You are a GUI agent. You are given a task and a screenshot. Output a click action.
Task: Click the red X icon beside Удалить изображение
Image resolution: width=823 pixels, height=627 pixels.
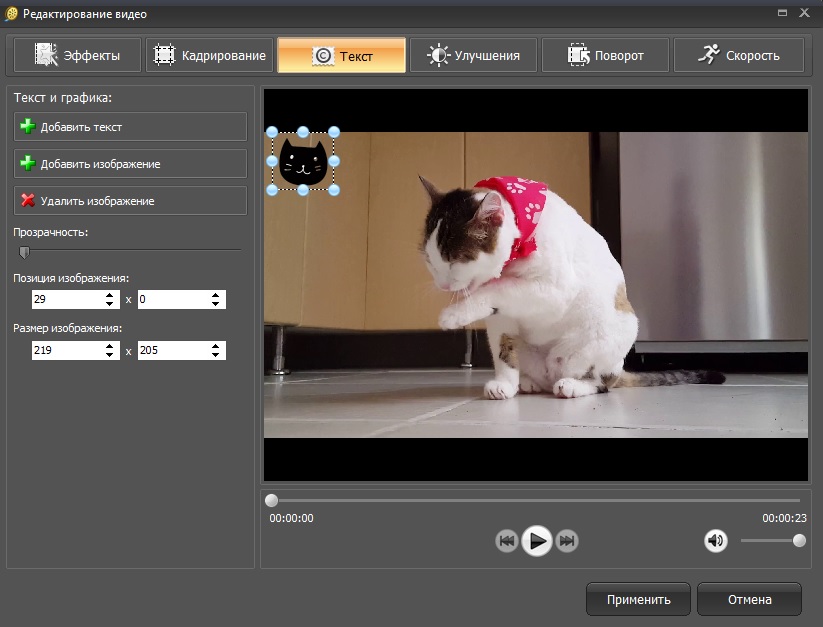(28, 200)
